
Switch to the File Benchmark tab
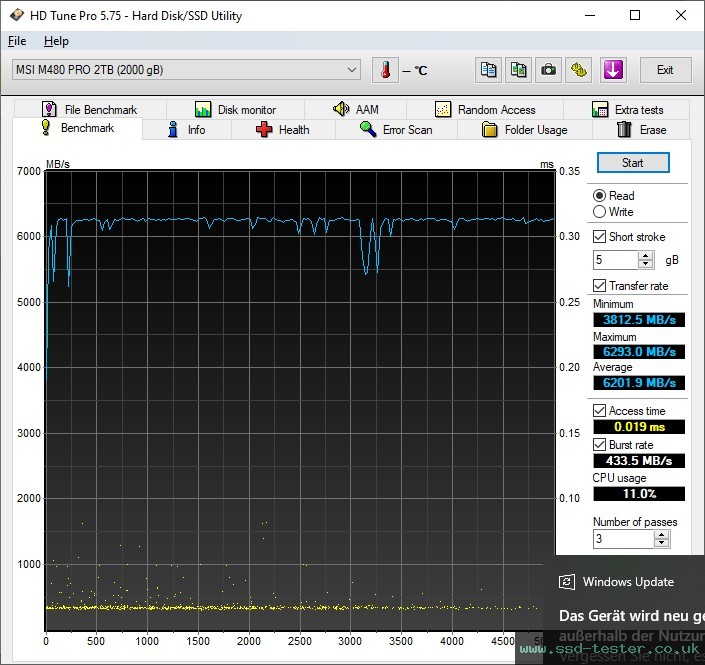pos(90,109)
